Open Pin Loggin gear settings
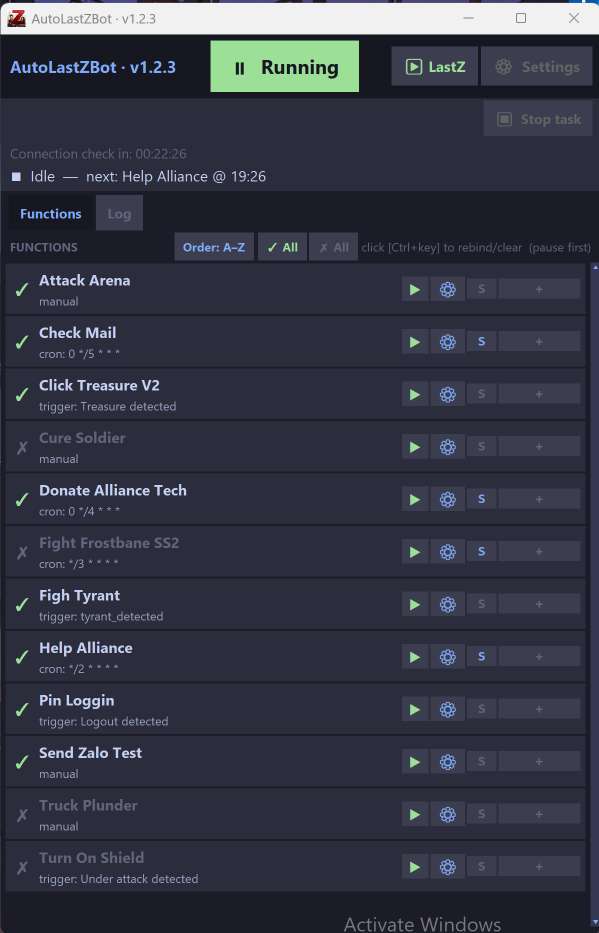Viewport: 599px width, 933px height. (x=447, y=709)
